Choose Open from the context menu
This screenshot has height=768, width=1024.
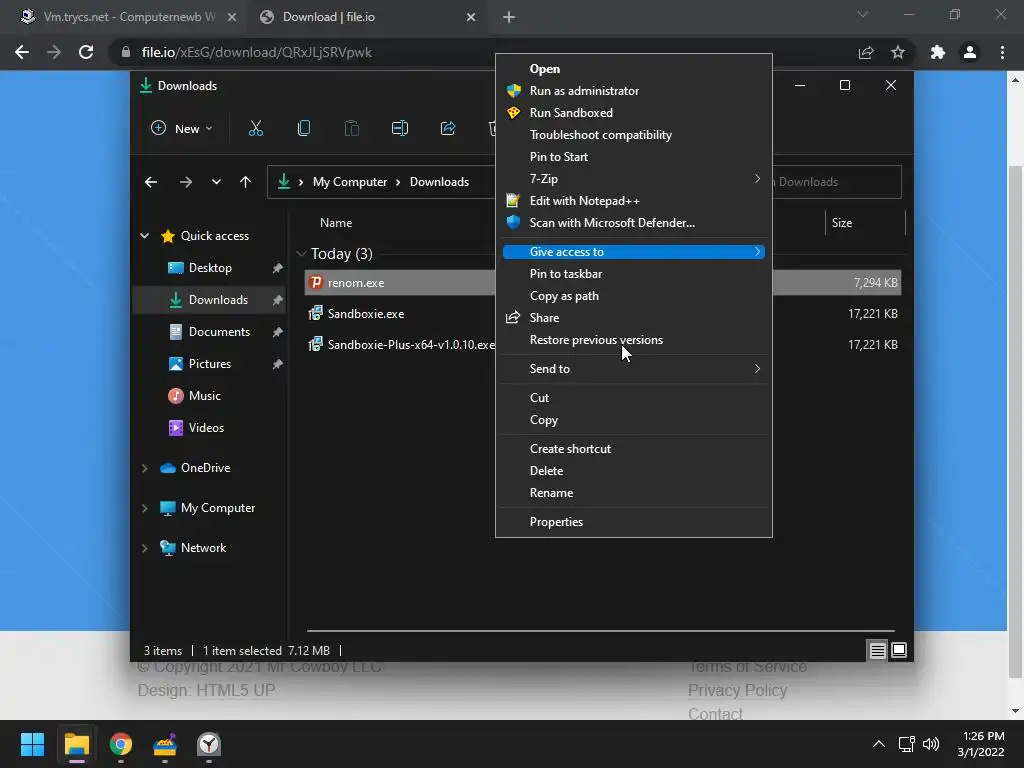(633, 69)
